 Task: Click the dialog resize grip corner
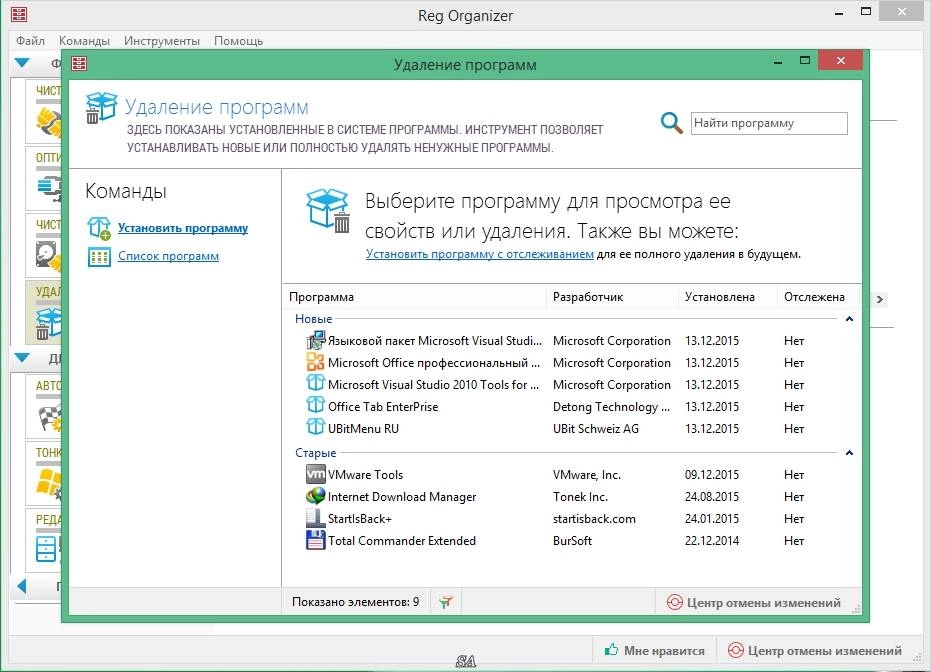pyautogui.click(x=856, y=609)
